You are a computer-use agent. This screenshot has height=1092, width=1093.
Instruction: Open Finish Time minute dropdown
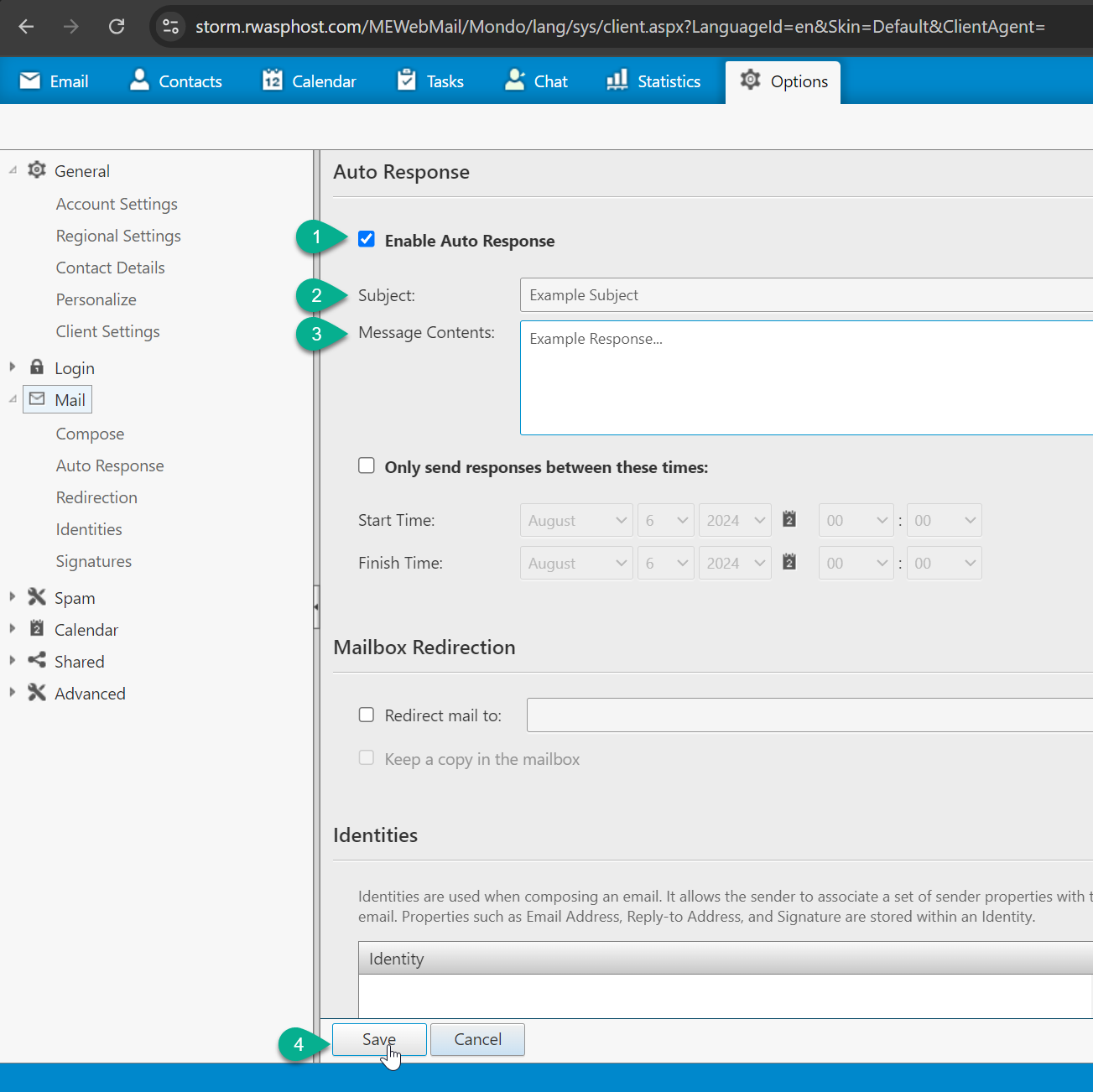tap(944, 563)
